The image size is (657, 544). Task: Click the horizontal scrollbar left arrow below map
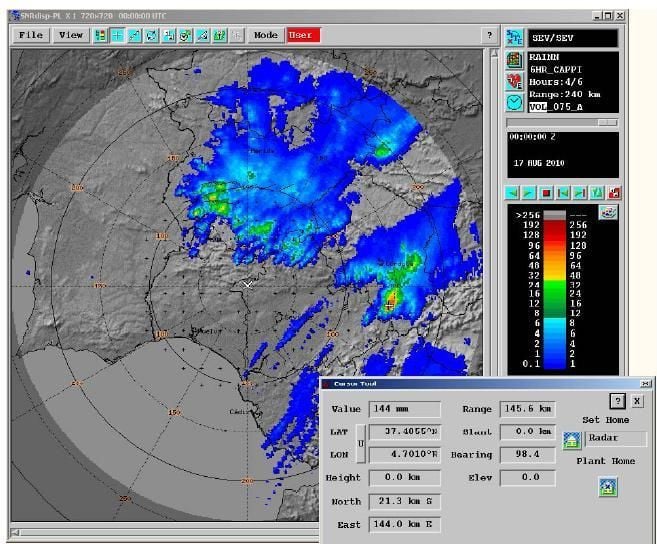[x=15, y=533]
